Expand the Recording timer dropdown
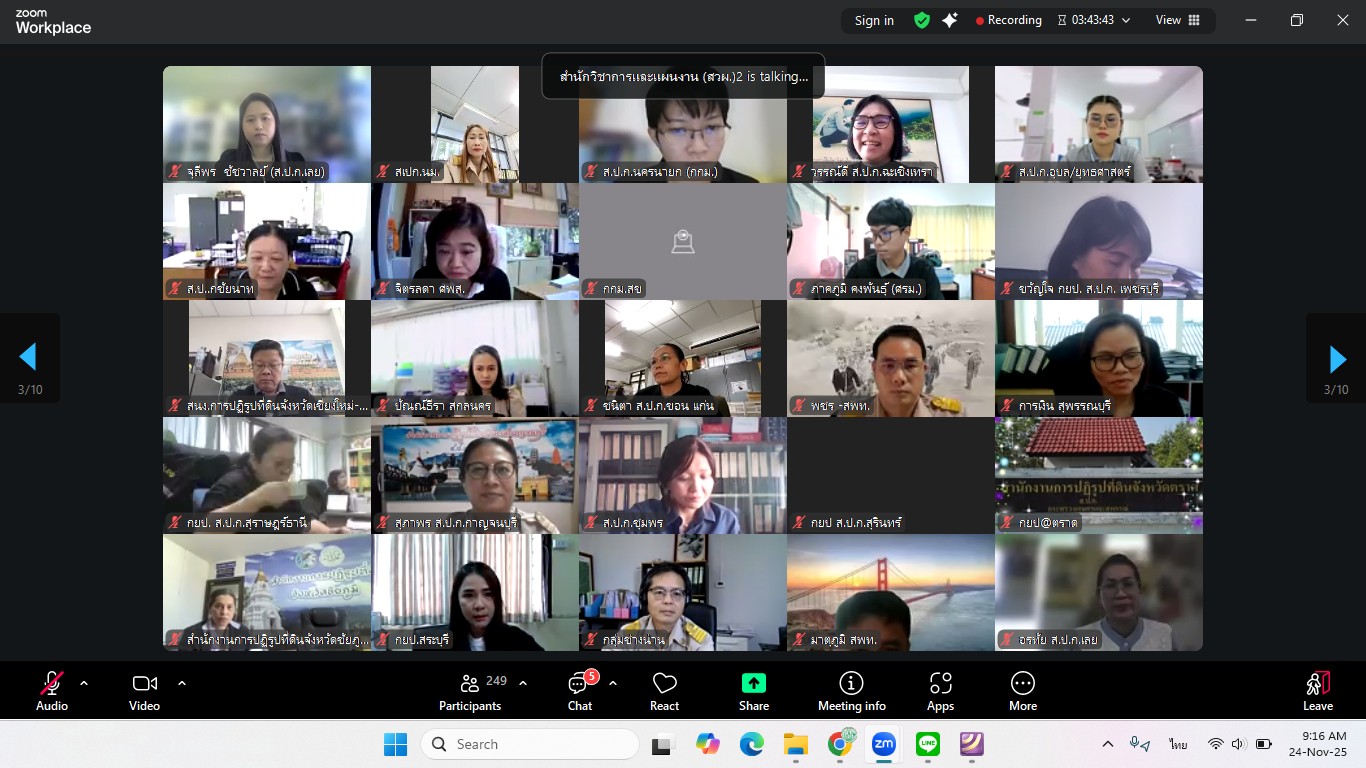 1126,20
